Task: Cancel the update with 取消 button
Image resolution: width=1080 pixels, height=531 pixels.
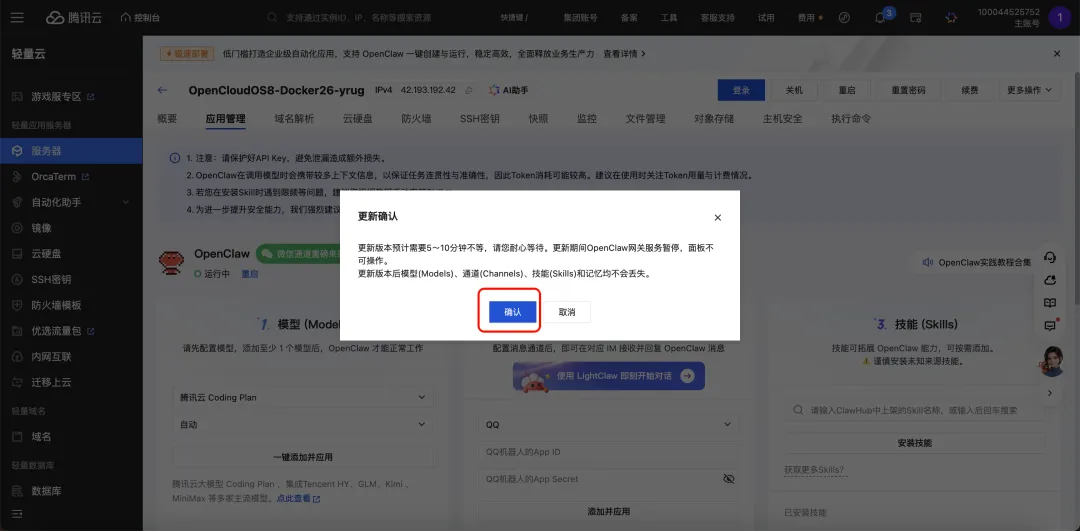Action: [x=567, y=312]
